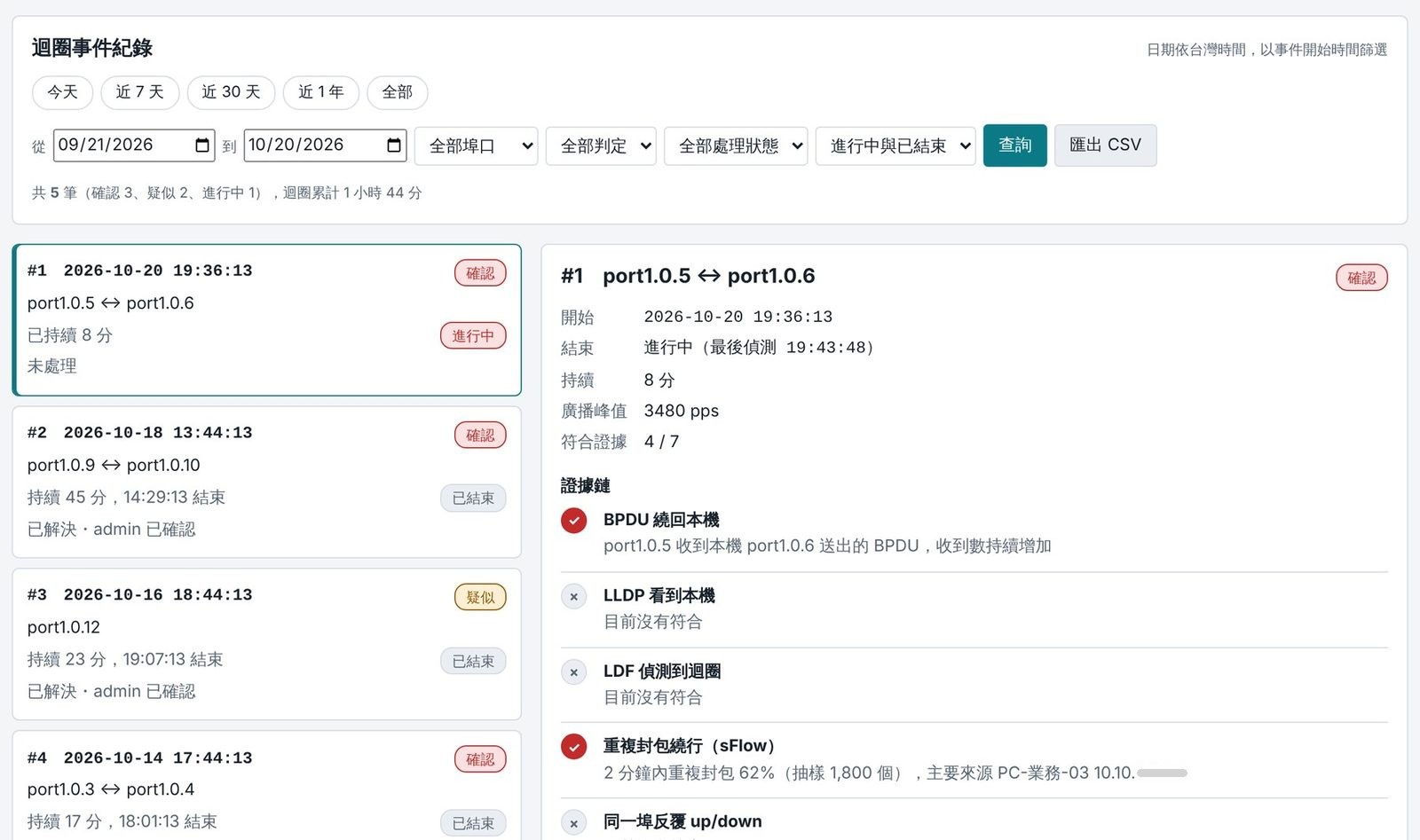Select the 今天 quick range filter

point(62,92)
